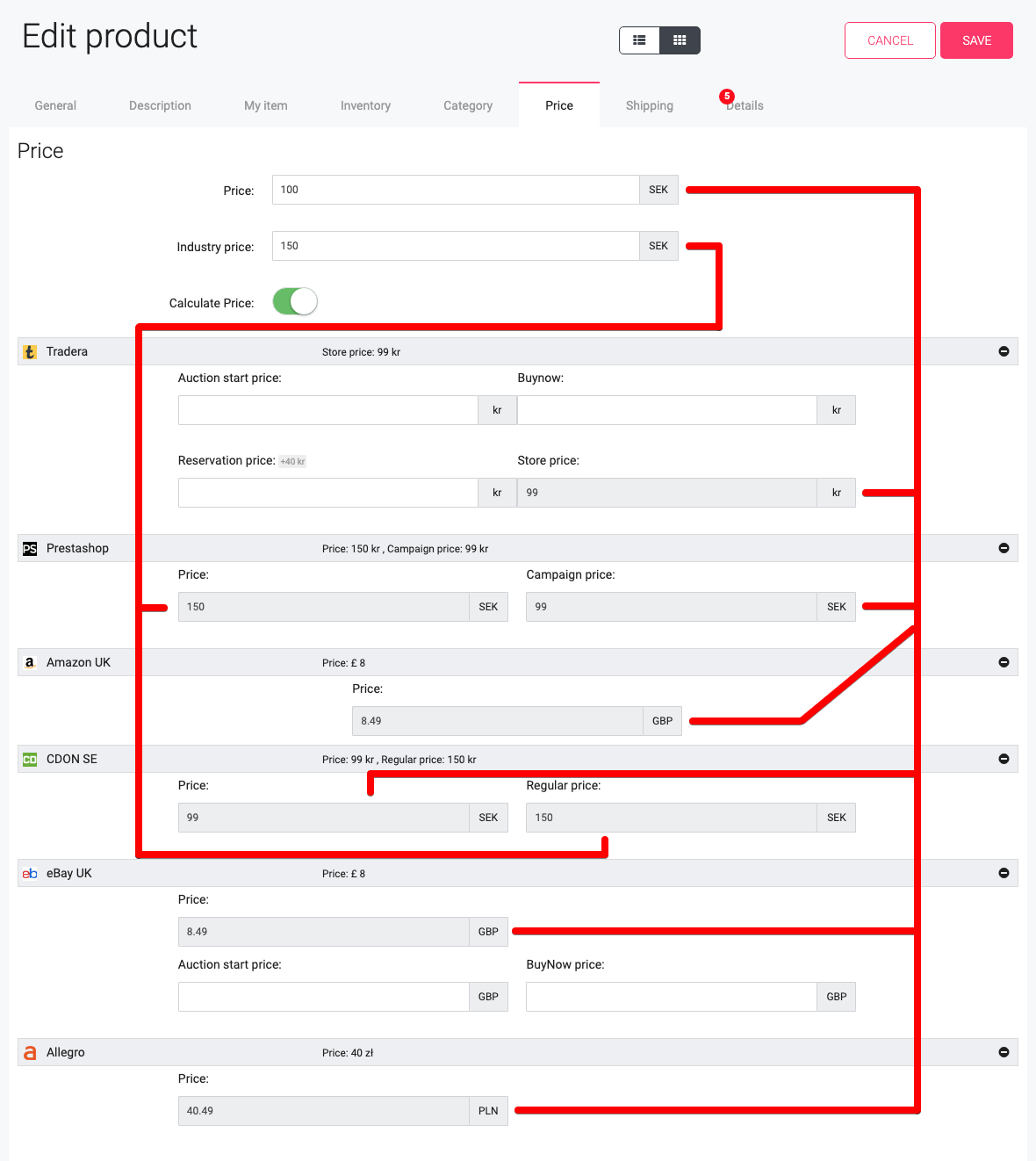
Task: Open the General tab
Action: pos(55,105)
